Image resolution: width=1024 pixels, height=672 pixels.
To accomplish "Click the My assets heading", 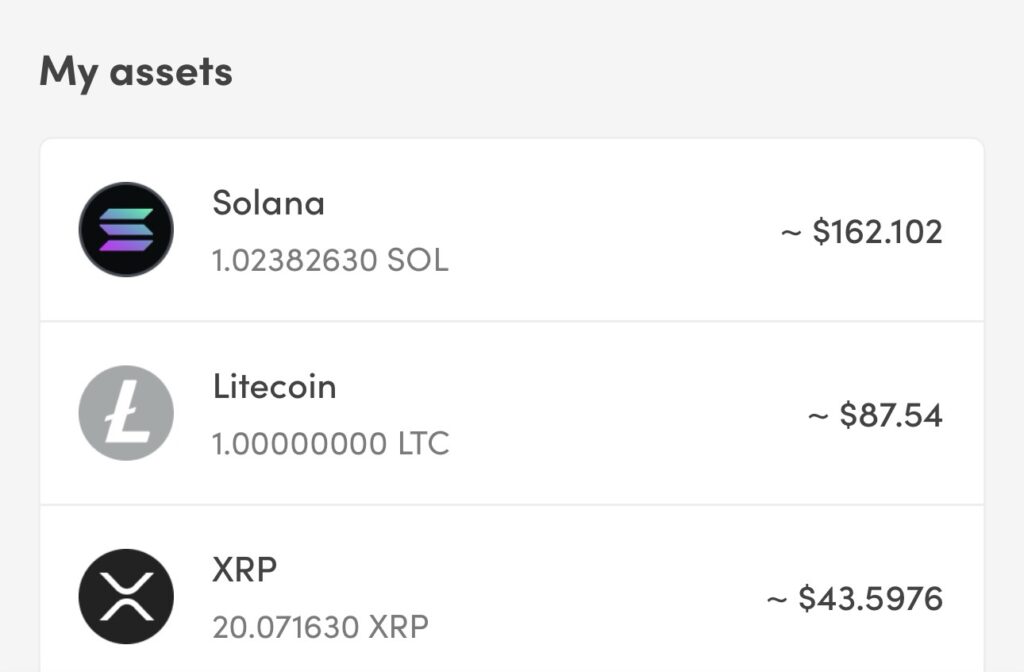I will click(x=136, y=72).
